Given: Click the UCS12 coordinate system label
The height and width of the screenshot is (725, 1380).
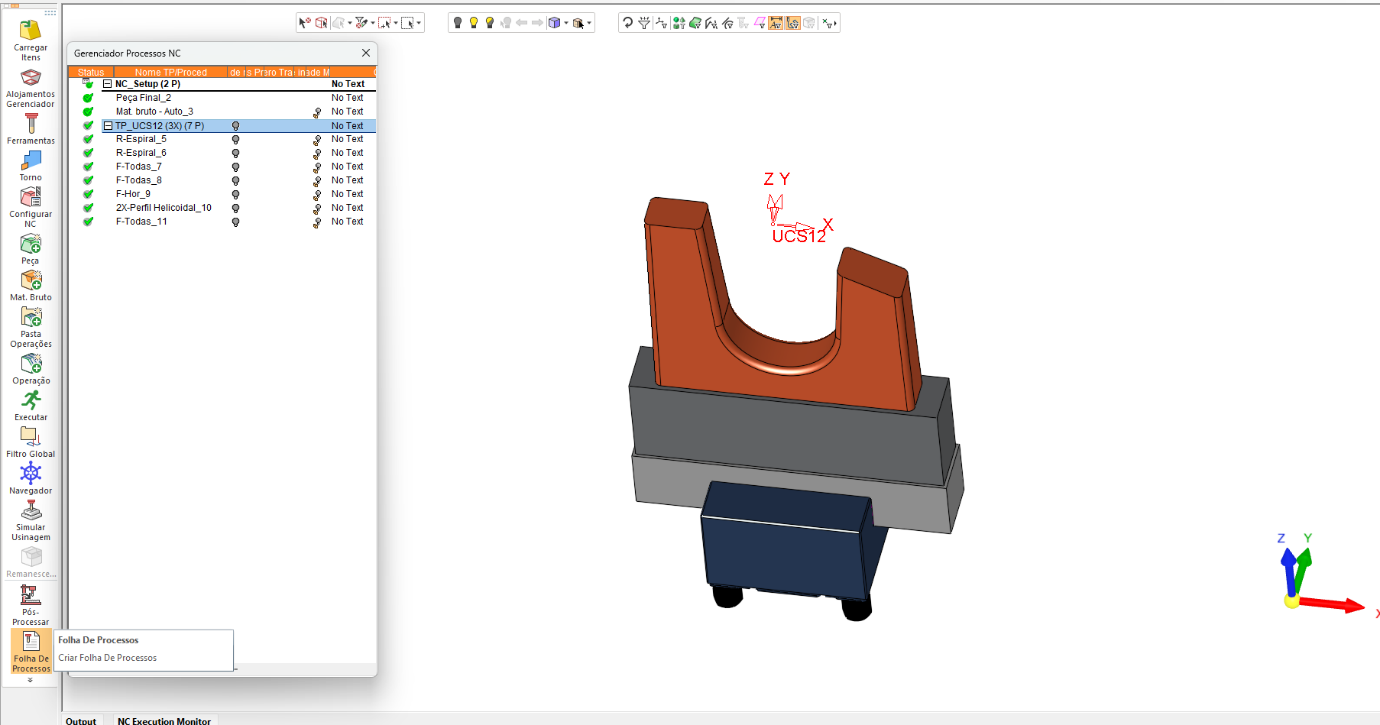Looking at the screenshot, I should point(799,237).
